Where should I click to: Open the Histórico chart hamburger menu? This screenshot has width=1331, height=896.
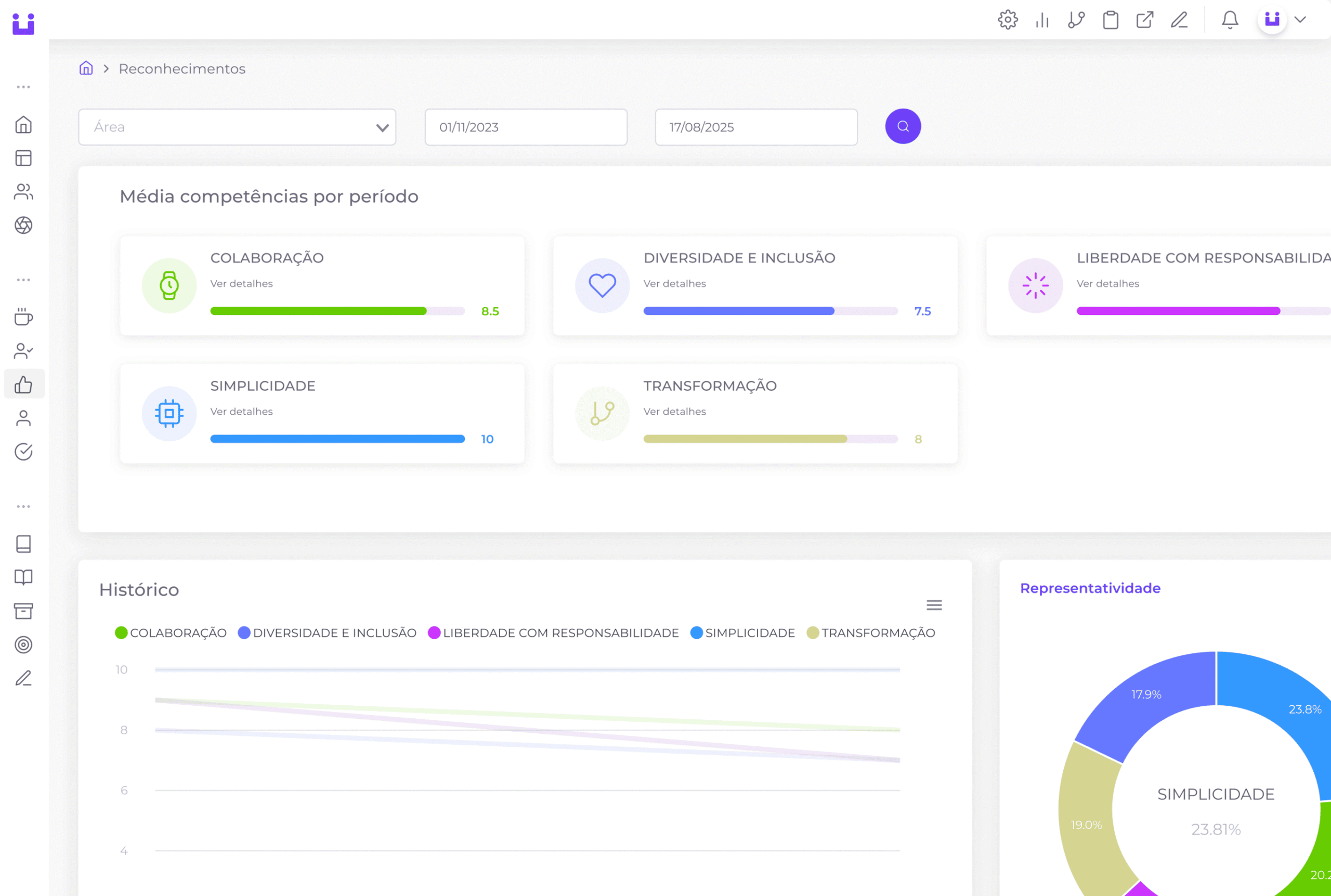[934, 604]
